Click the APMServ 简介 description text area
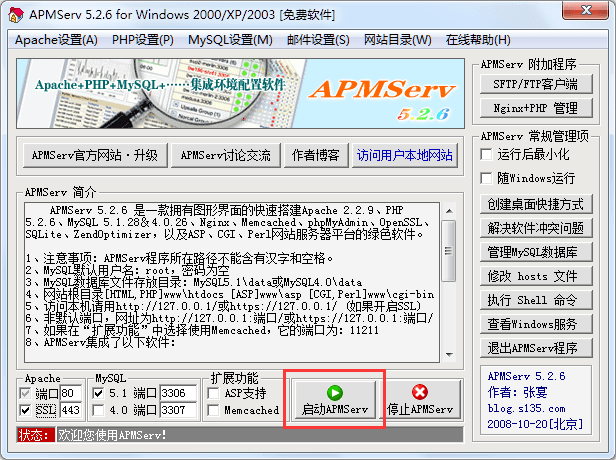Viewport: 616px width, 460px height. click(x=232, y=282)
